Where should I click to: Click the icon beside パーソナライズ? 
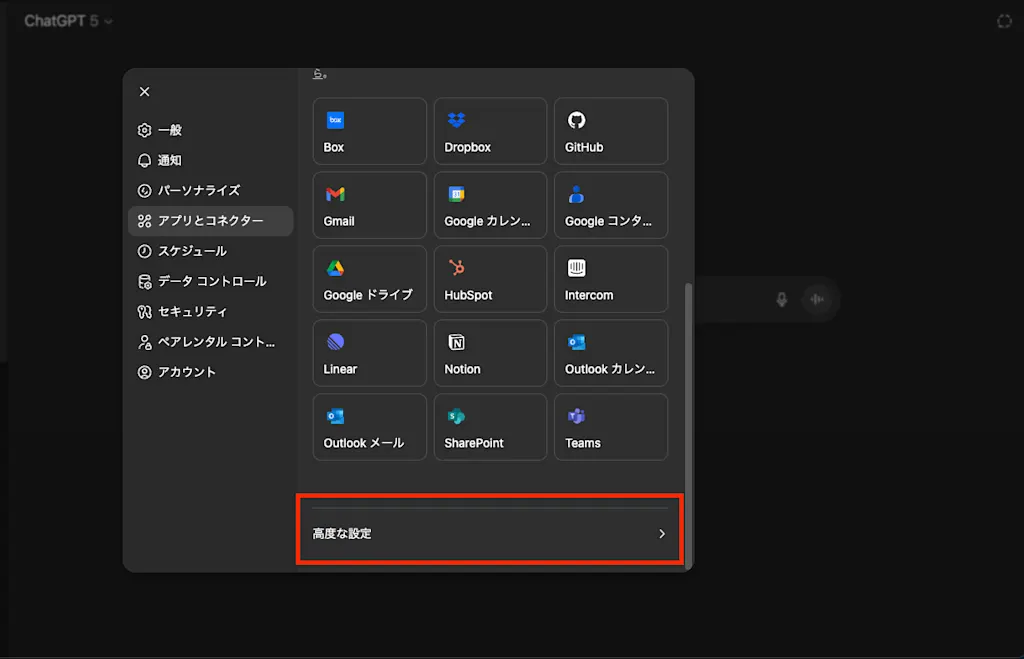pyautogui.click(x=144, y=191)
